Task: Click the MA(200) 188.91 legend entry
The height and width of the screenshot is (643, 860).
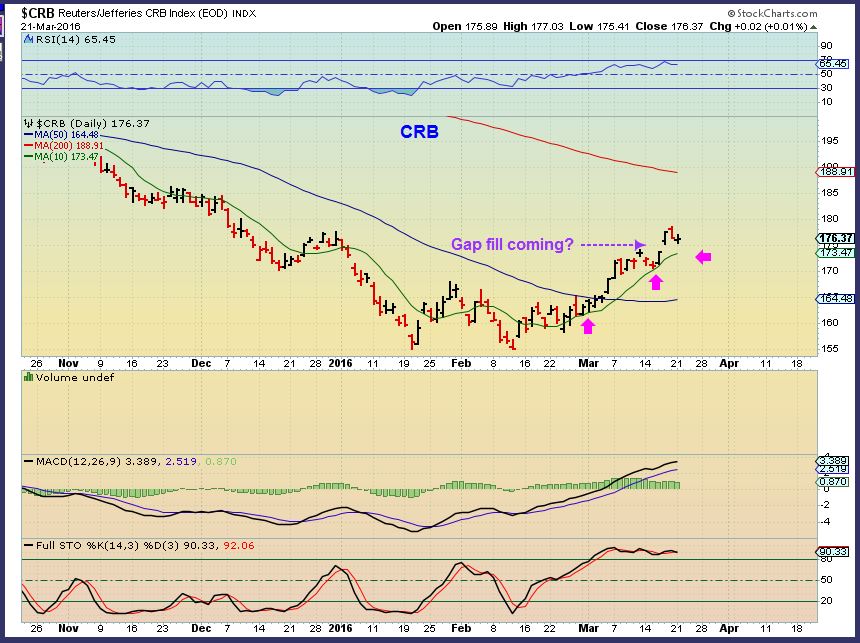Action: point(64,146)
